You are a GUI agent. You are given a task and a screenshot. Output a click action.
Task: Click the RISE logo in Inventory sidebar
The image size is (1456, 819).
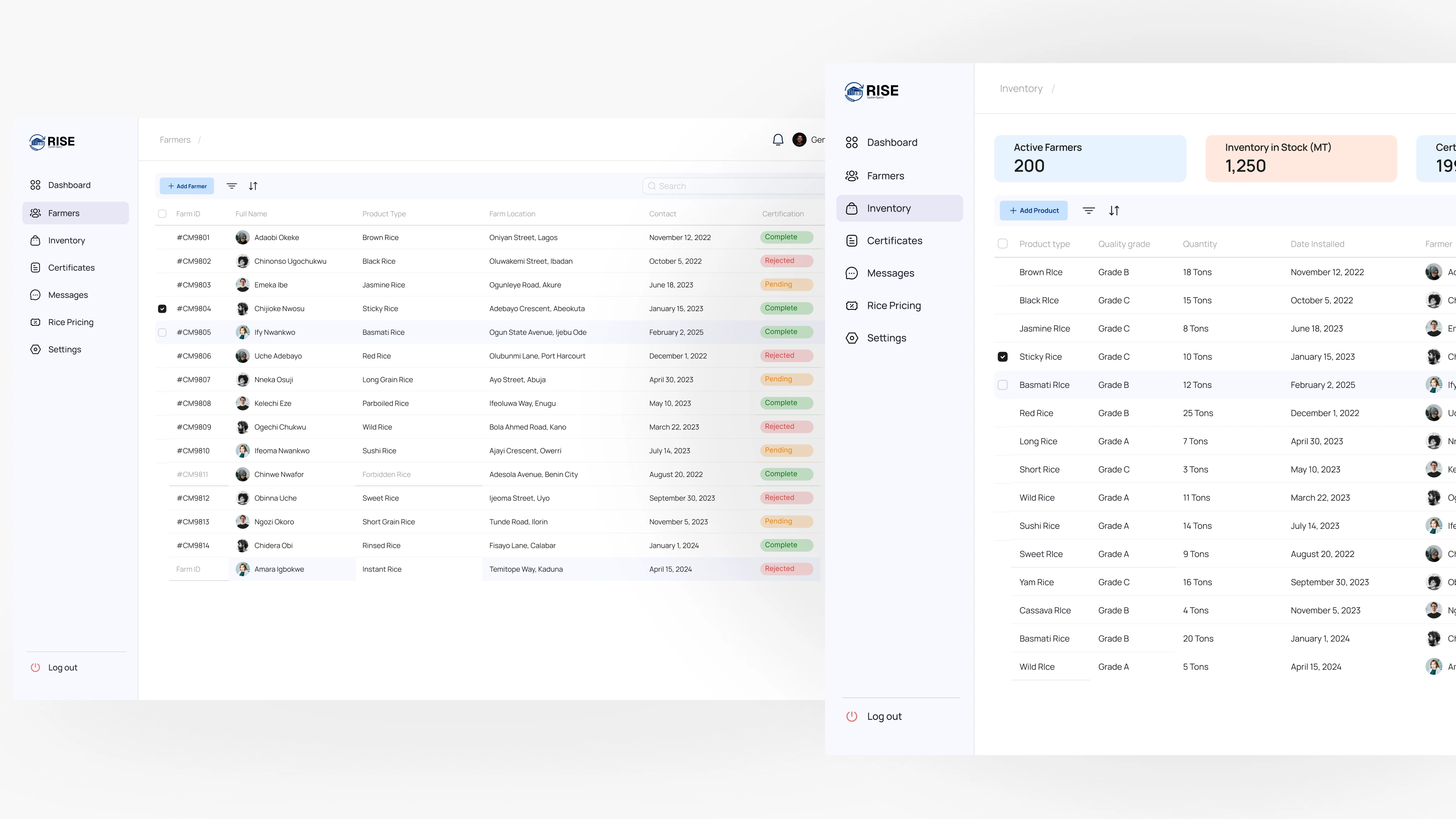pos(872,91)
